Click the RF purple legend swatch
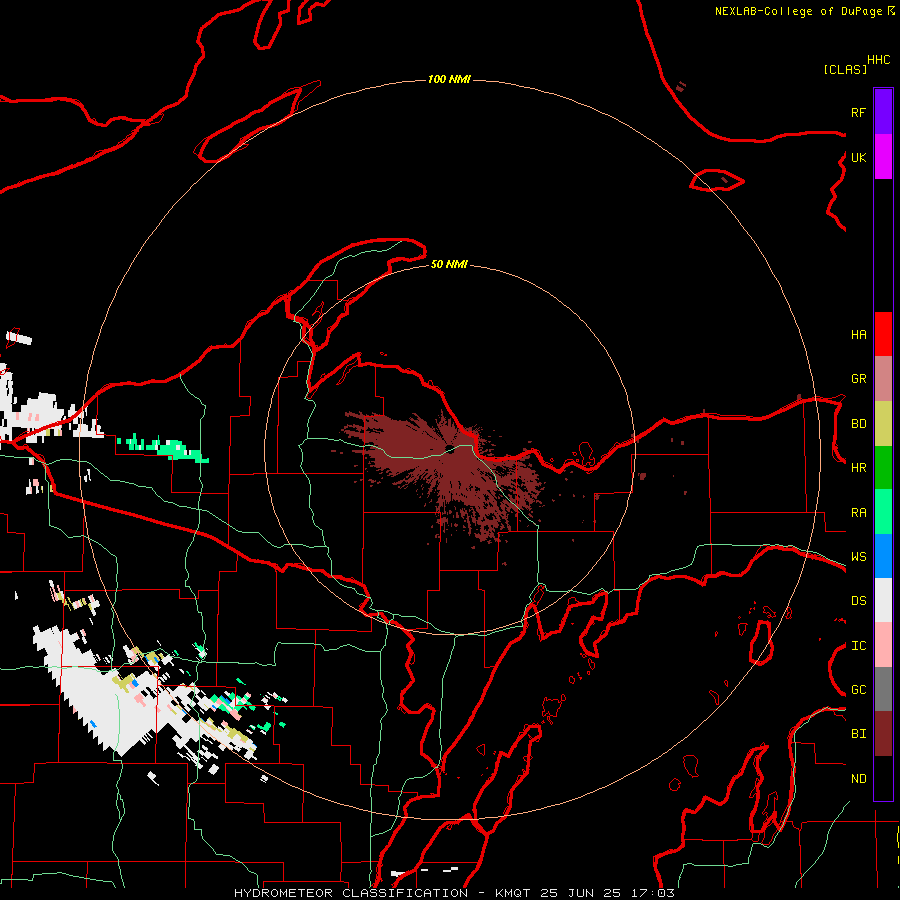The height and width of the screenshot is (900, 900). click(x=883, y=112)
